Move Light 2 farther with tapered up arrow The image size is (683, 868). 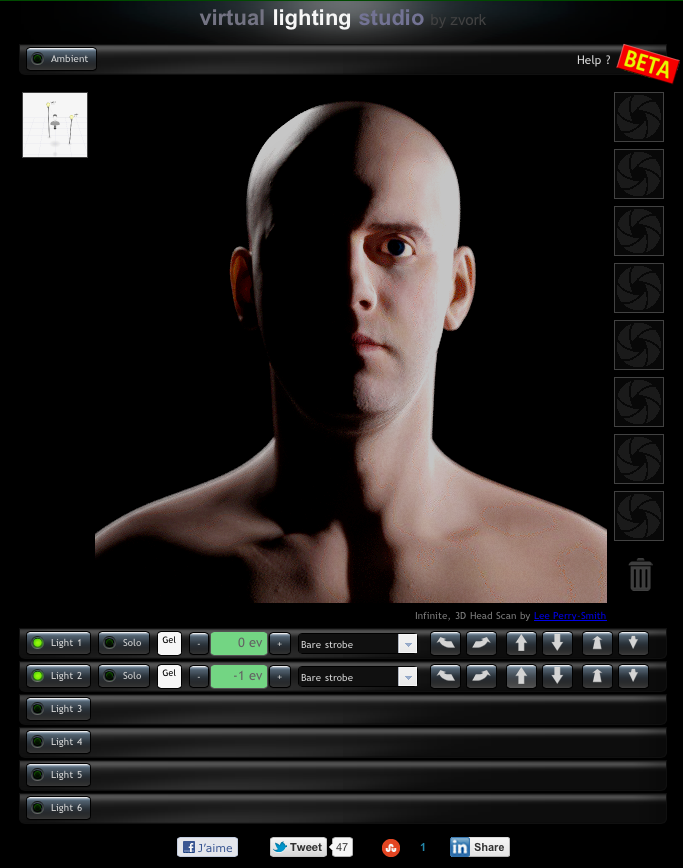coord(597,676)
